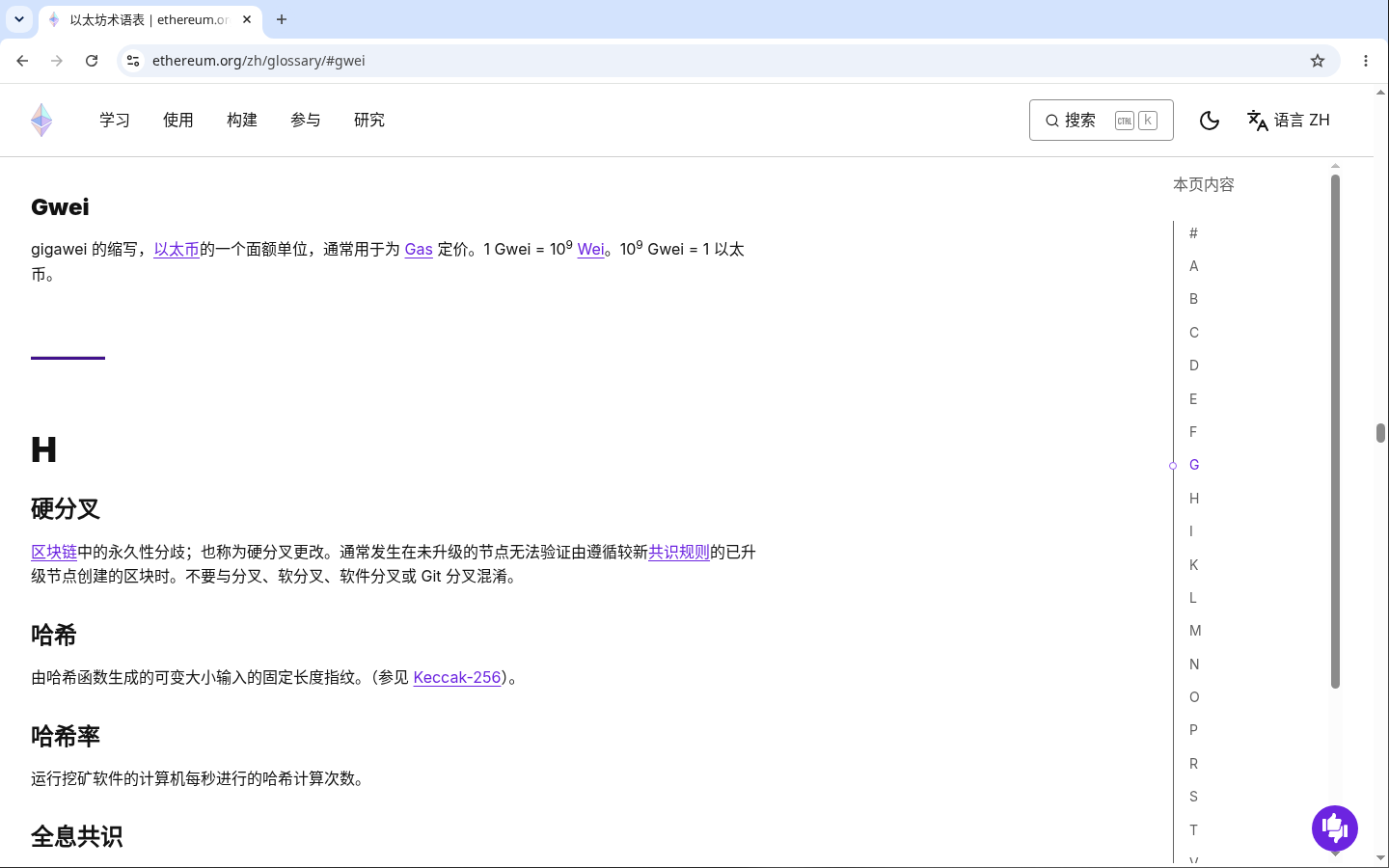
Task: Click the page's main vertical scrollbar thumb
Action: coord(1381,433)
